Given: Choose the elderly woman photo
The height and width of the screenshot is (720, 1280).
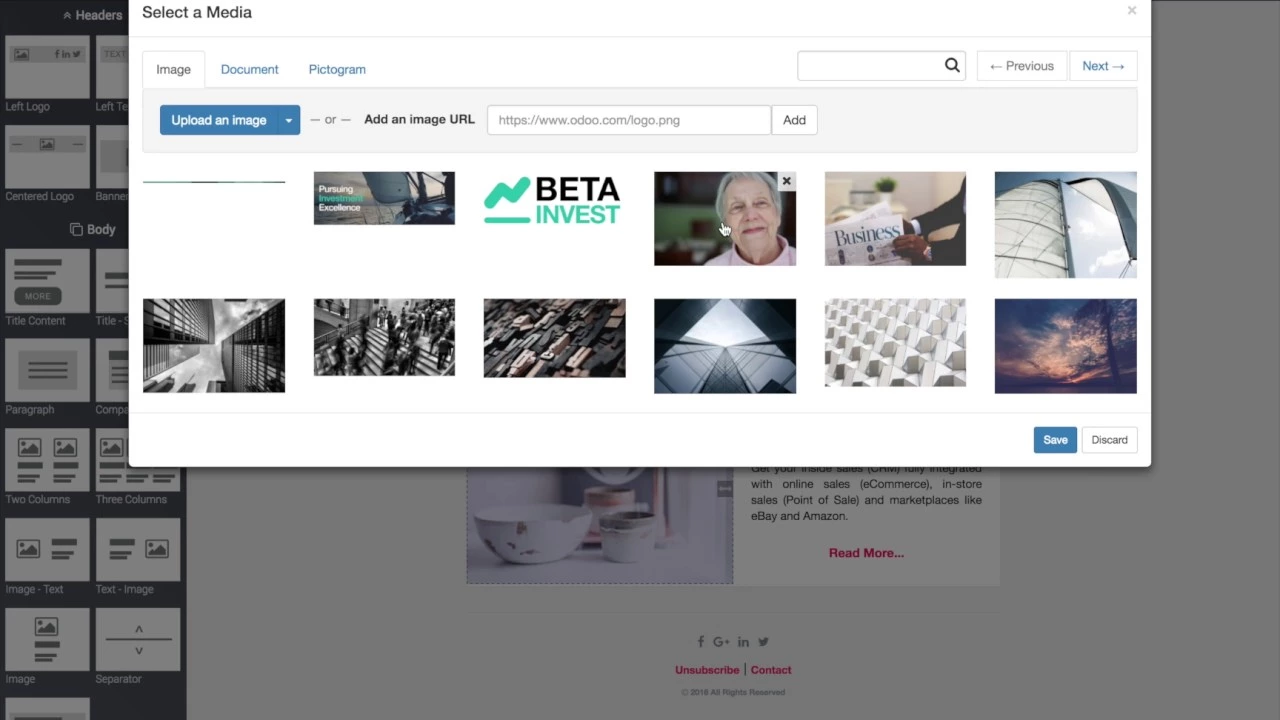Looking at the screenshot, I should pyautogui.click(x=725, y=219).
